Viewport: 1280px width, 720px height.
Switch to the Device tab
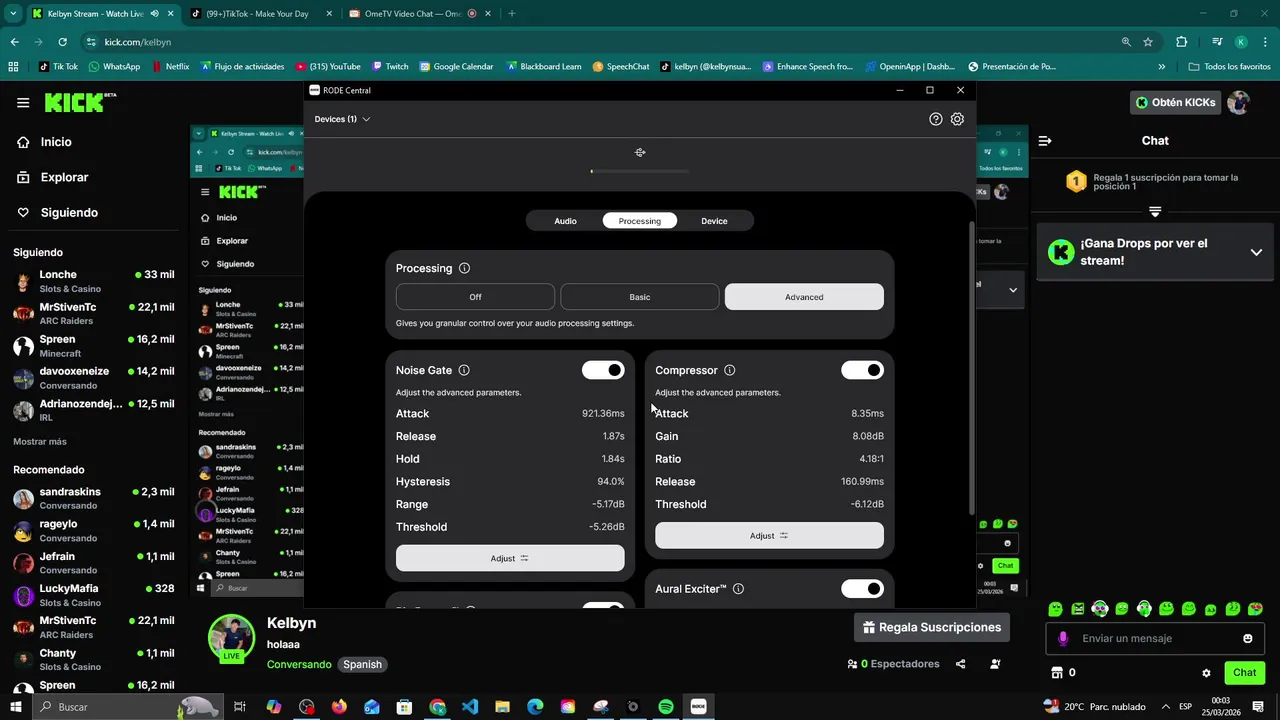[714, 221]
